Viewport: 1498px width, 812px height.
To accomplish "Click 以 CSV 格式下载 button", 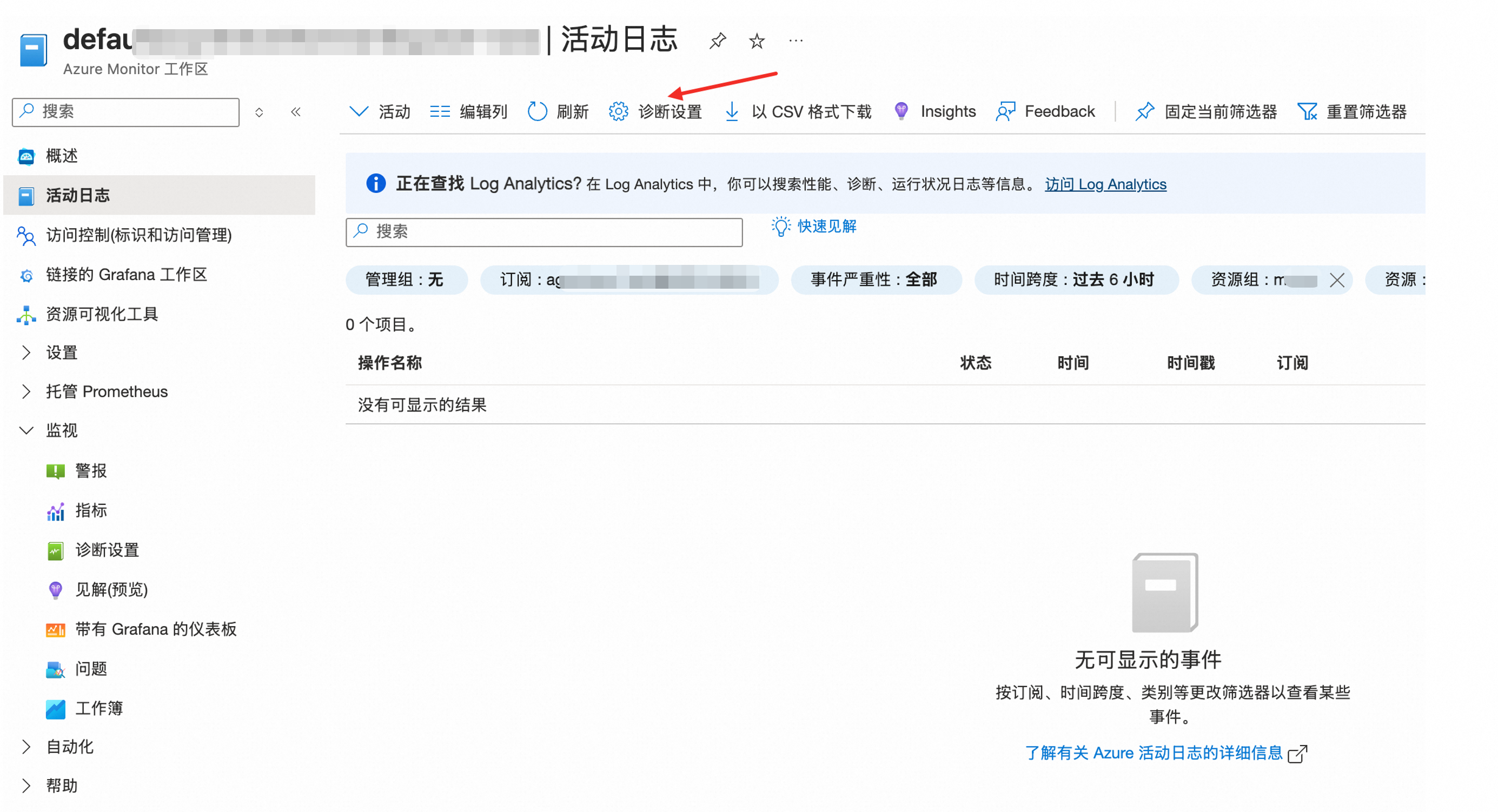I will [x=798, y=111].
